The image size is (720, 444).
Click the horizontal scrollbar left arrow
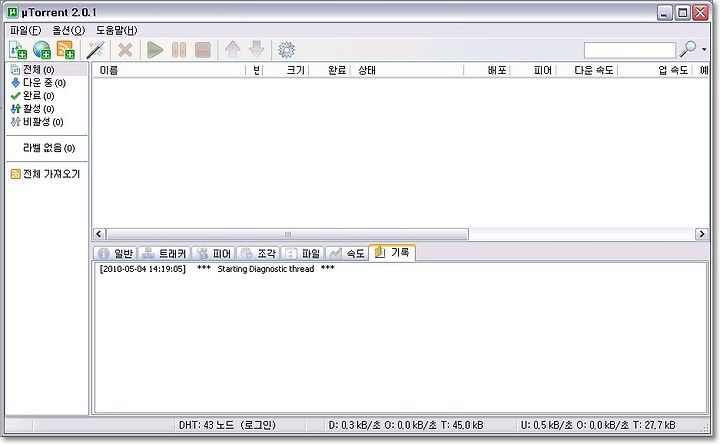100,234
